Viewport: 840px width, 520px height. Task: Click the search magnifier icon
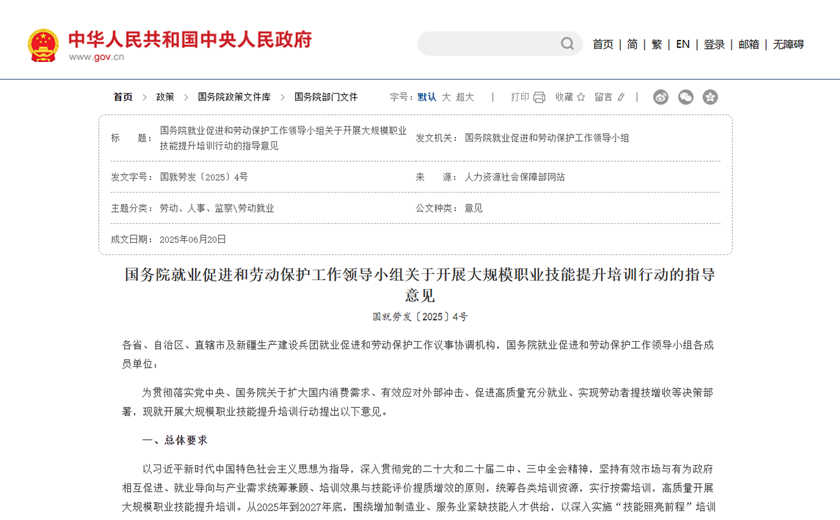tap(567, 43)
